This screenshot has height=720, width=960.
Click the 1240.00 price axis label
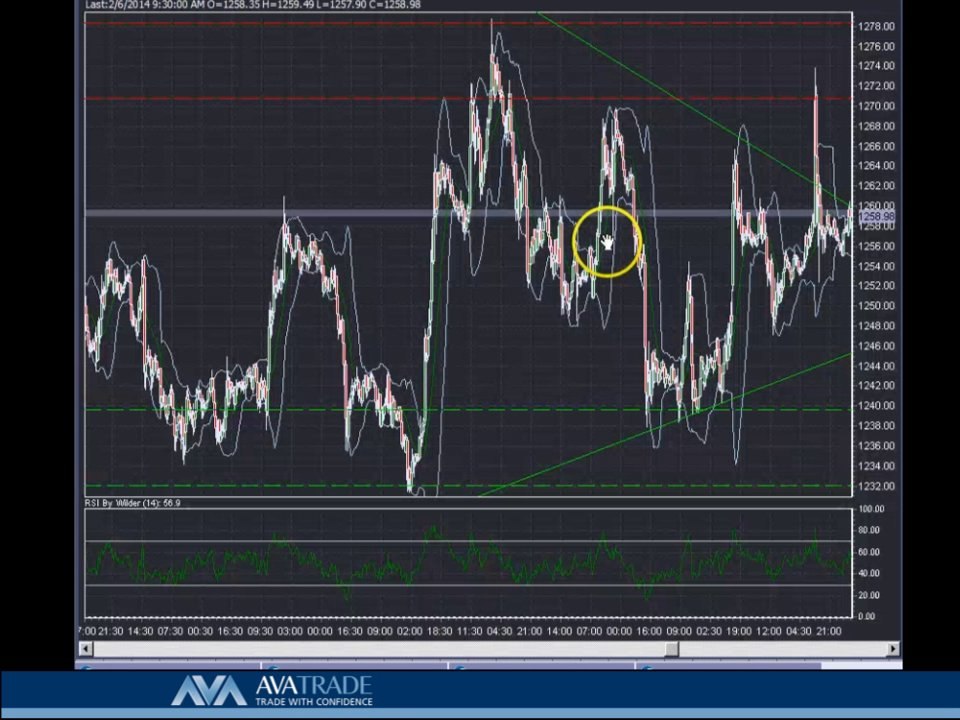click(877, 406)
